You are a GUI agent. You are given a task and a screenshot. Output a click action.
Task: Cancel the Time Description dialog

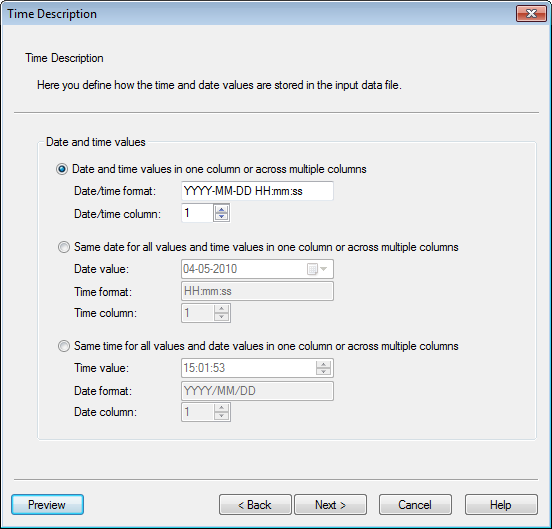tap(415, 505)
